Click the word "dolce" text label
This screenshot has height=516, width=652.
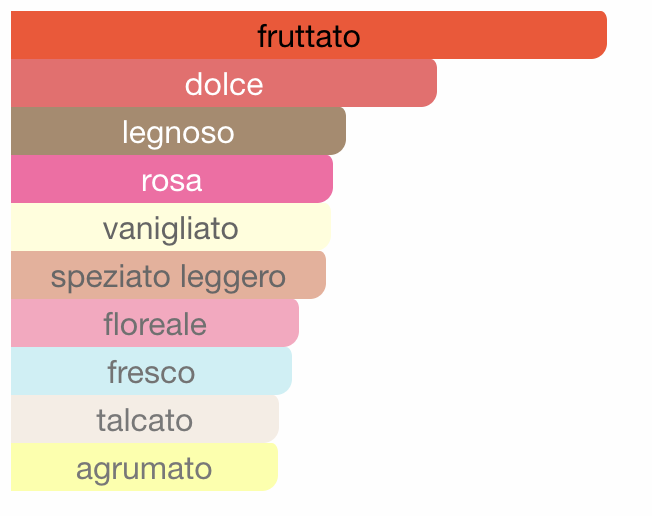click(x=224, y=84)
